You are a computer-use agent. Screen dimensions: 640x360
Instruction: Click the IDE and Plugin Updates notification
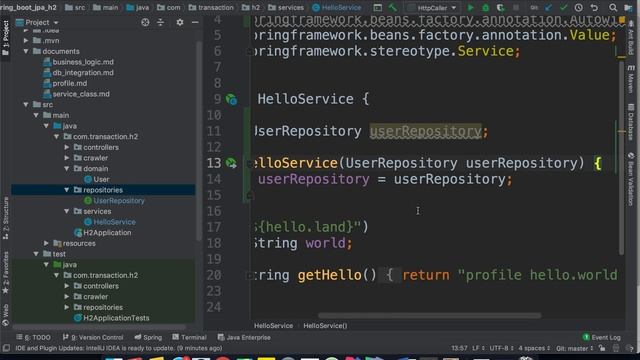(x=119, y=348)
